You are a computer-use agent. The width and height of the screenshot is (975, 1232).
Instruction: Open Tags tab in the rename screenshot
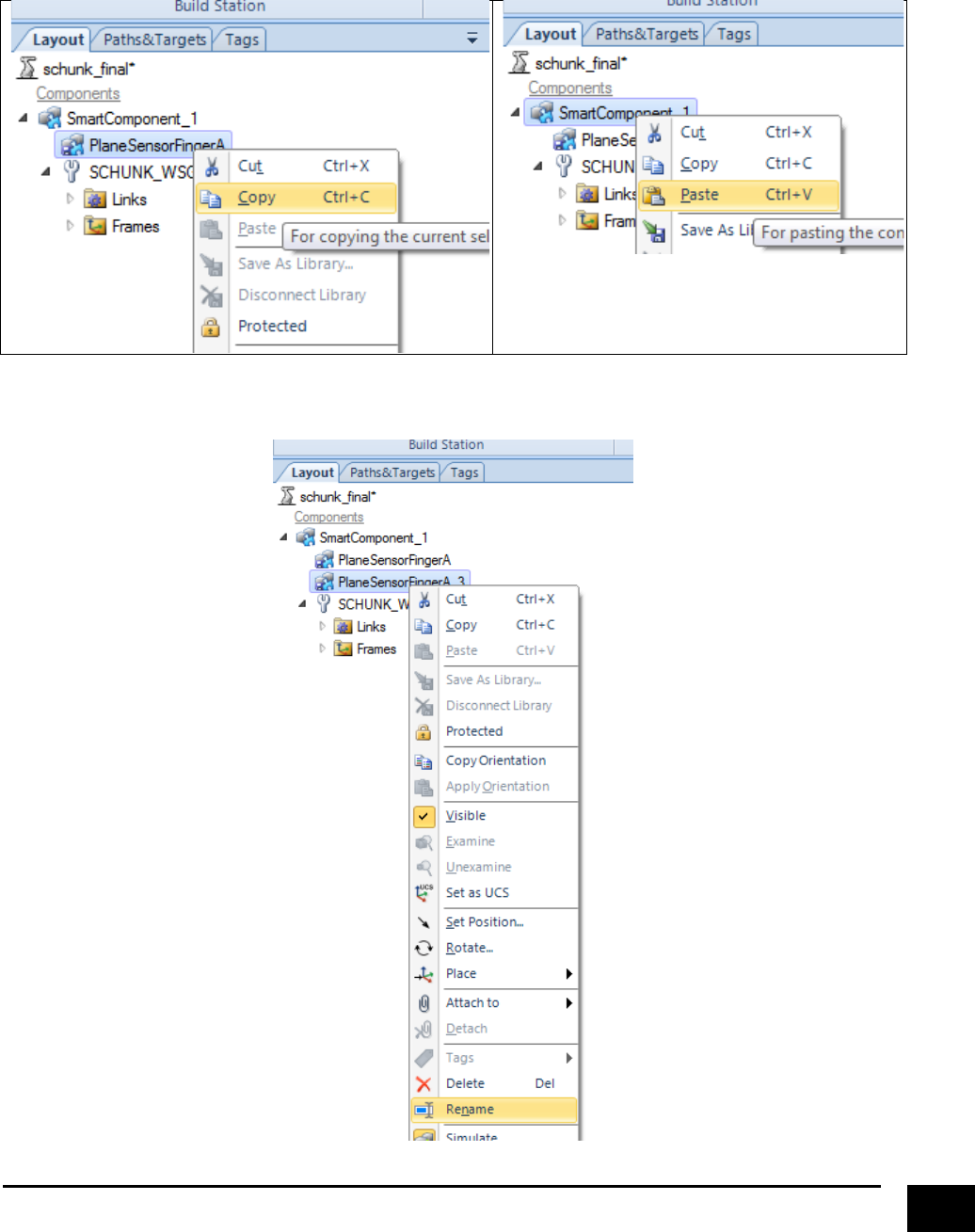click(464, 472)
